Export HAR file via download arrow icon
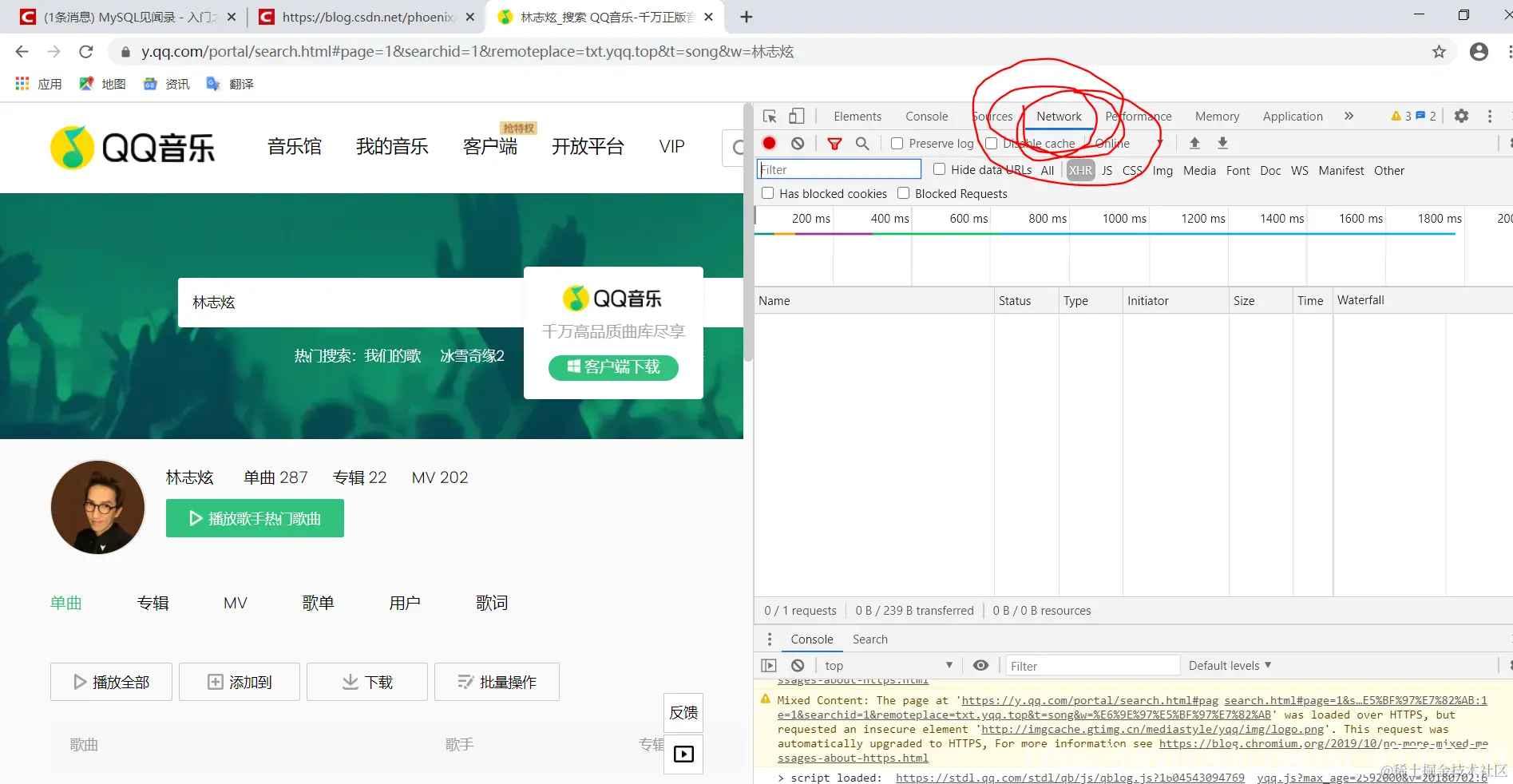This screenshot has height=784, width=1513. coord(1222,143)
